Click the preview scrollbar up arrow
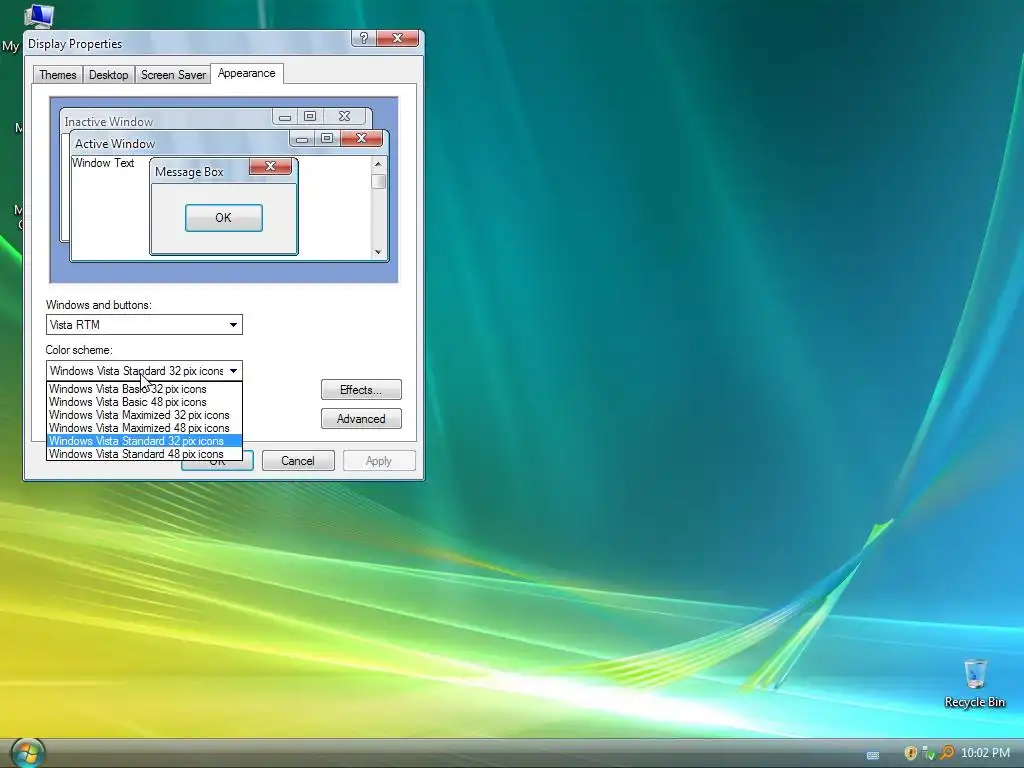The width and height of the screenshot is (1024, 768). coord(377,164)
